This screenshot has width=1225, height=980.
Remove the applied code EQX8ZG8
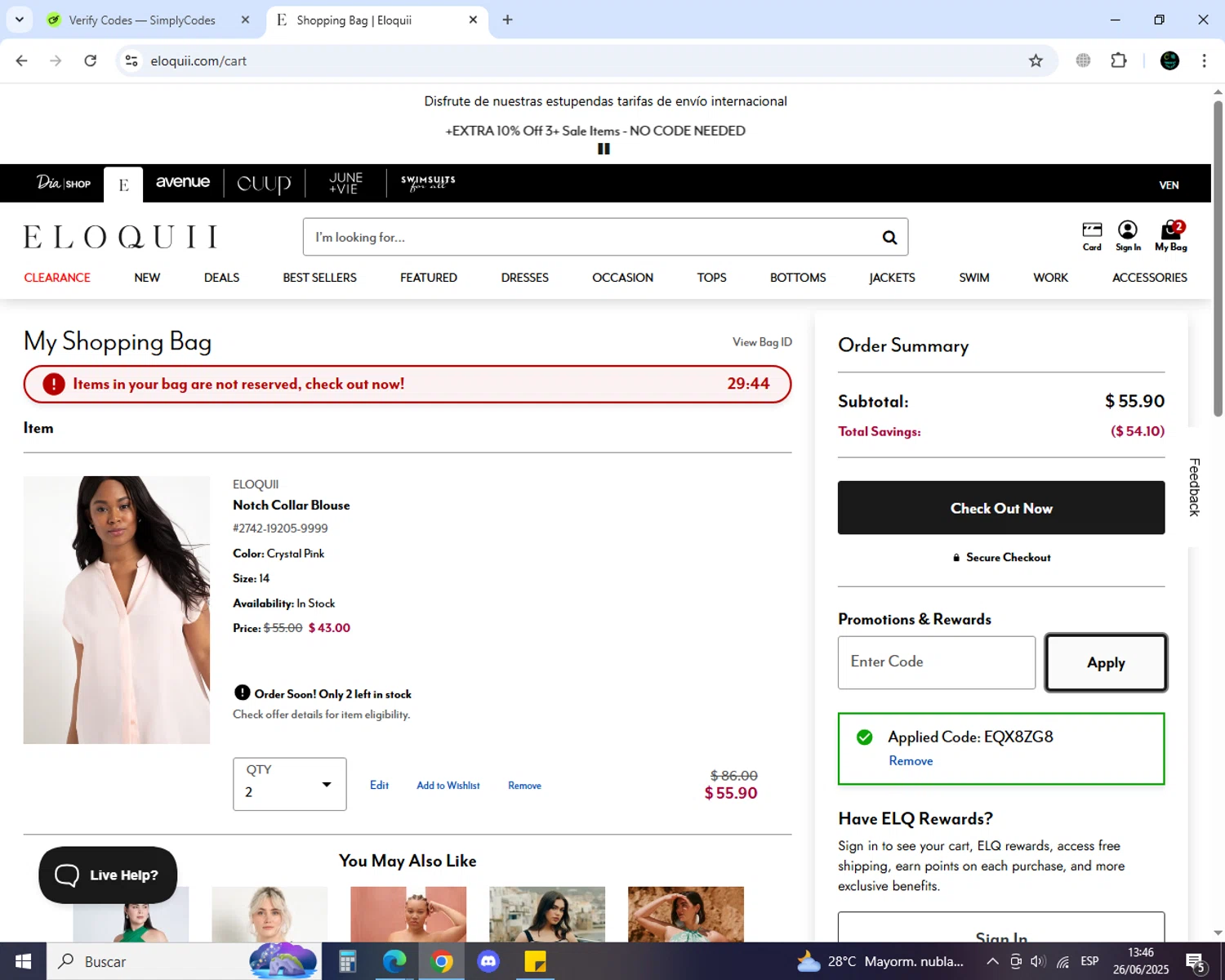click(911, 761)
